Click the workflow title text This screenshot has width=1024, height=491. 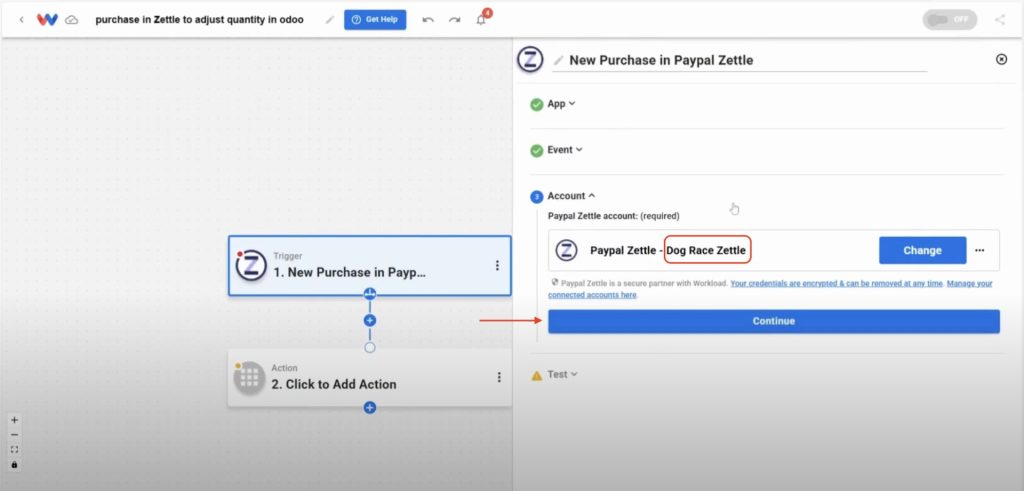pos(199,20)
